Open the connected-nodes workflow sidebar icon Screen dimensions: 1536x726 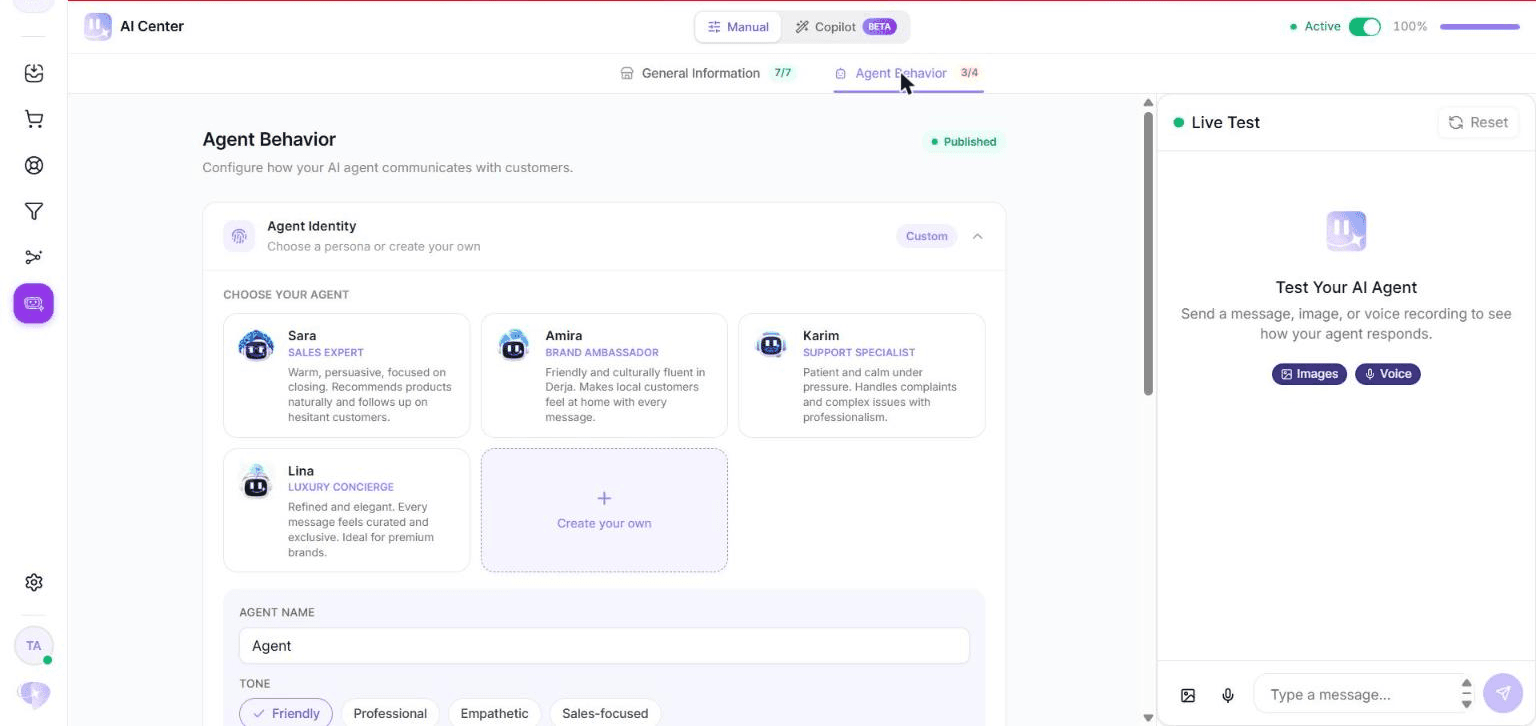click(x=34, y=257)
